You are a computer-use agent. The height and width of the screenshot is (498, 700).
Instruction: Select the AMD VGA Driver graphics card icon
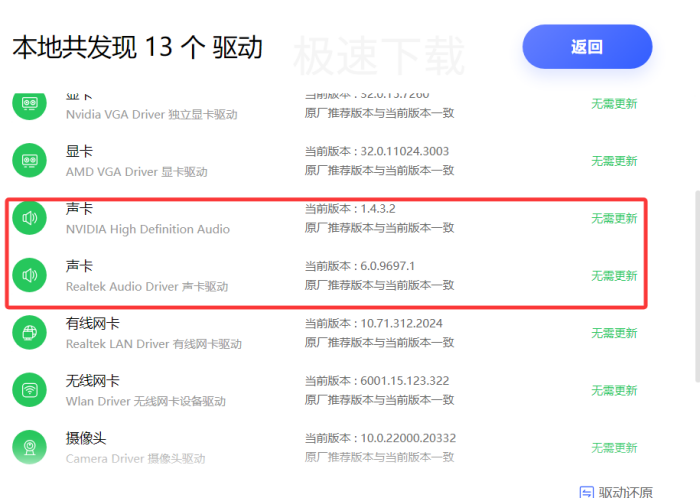30,161
